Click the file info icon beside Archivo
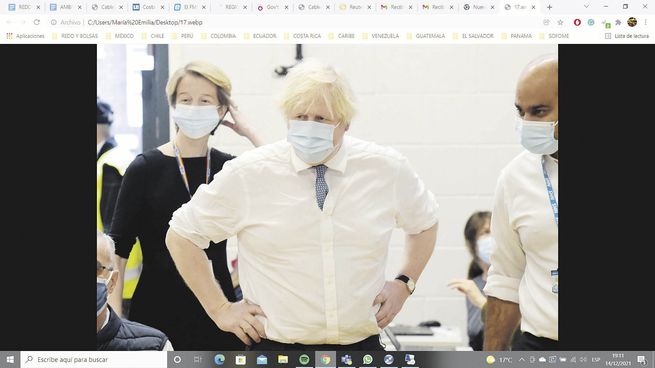 53,22
